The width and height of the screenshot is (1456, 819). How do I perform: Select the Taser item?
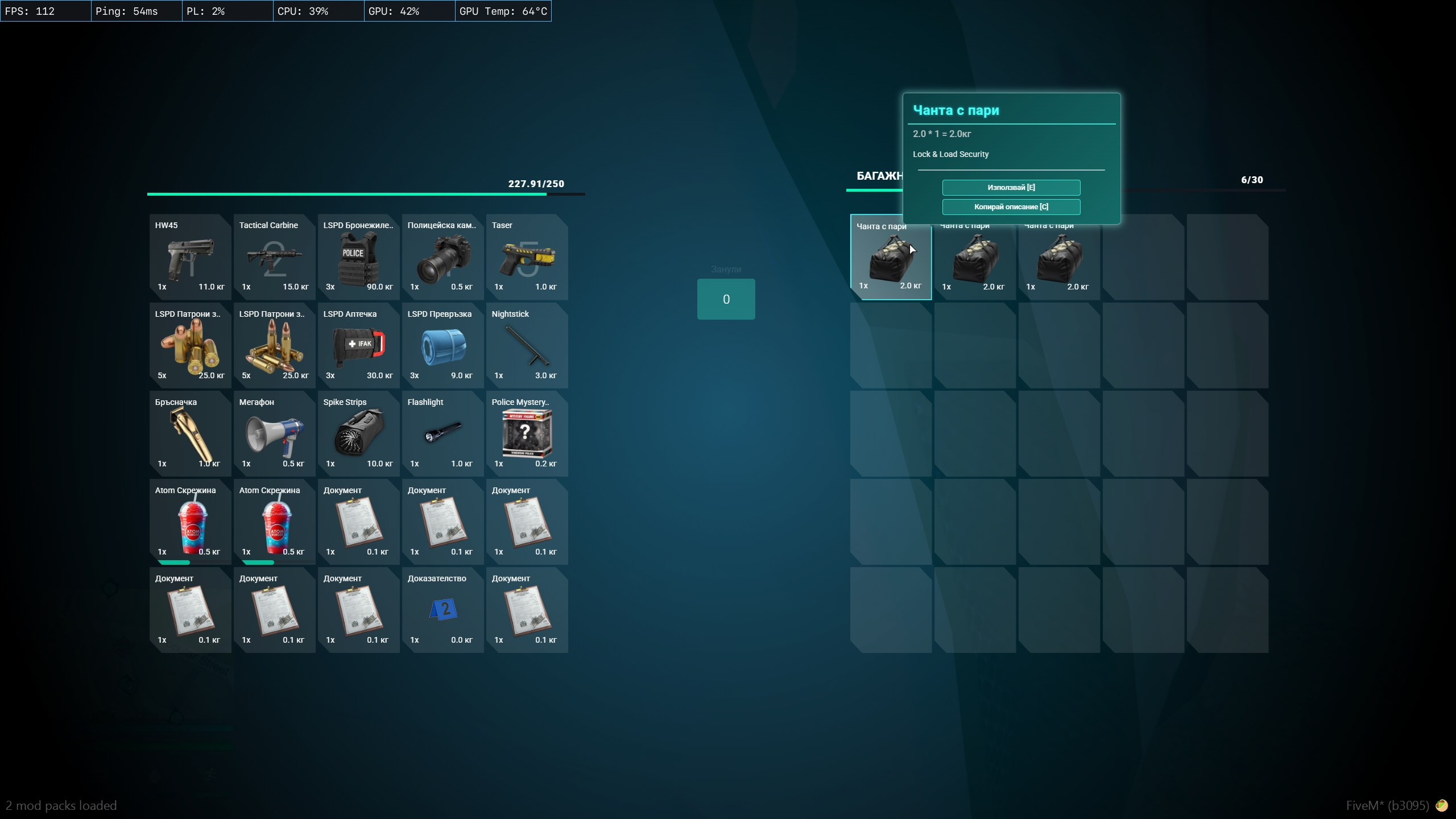pos(527,257)
